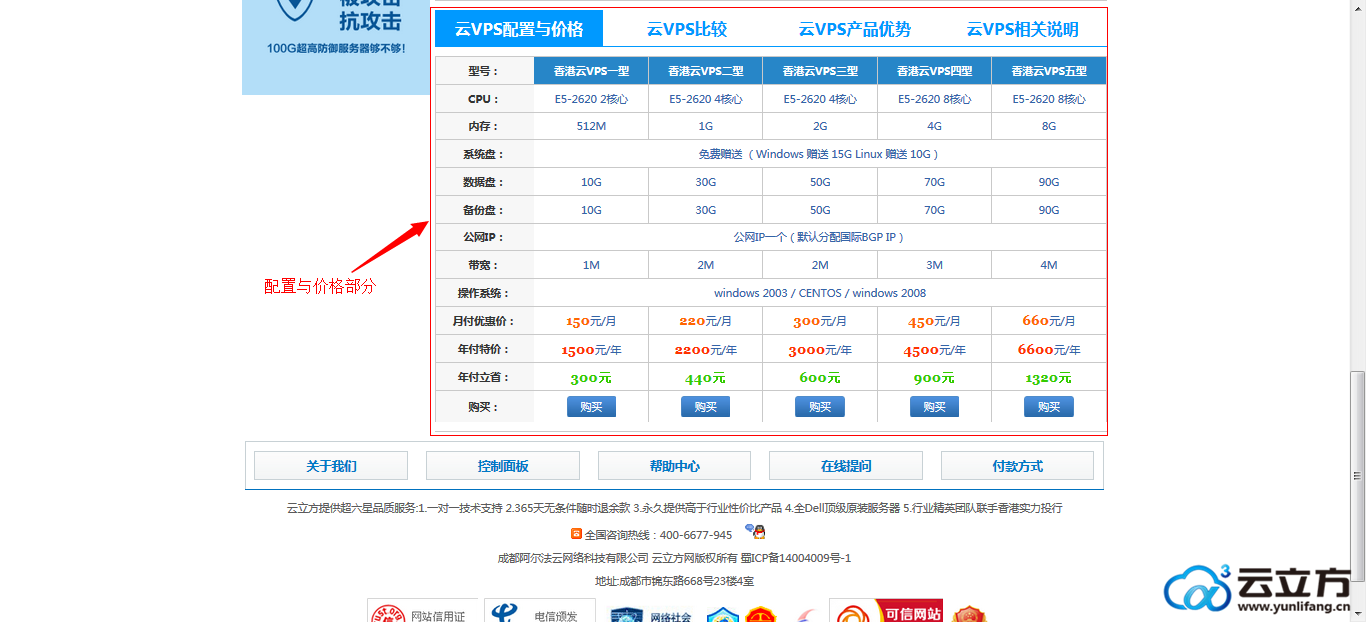Click the 蜀ICP备14004009号-1 record number
The image size is (1366, 622).
click(796, 558)
